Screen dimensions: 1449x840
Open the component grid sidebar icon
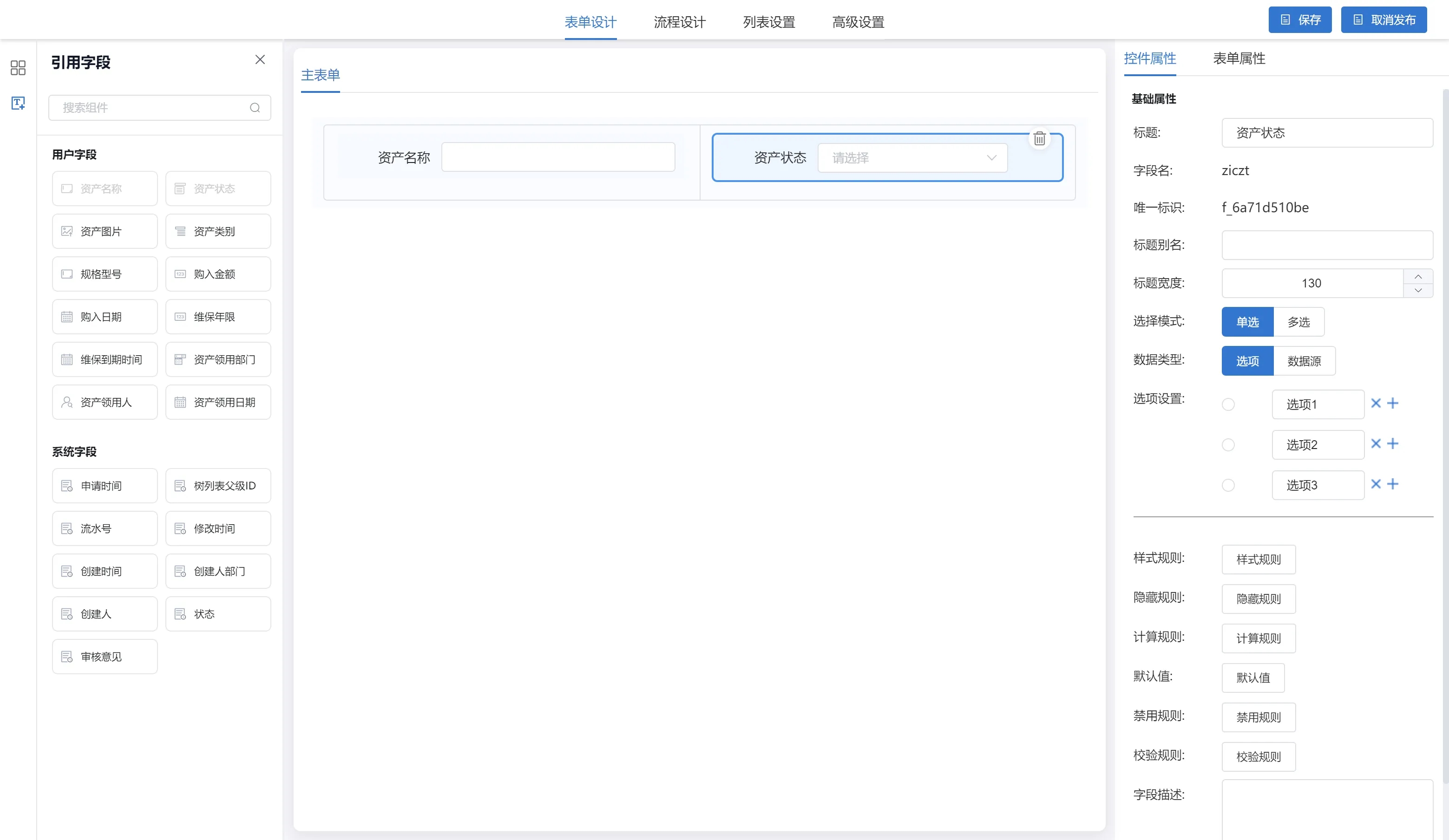(x=18, y=68)
